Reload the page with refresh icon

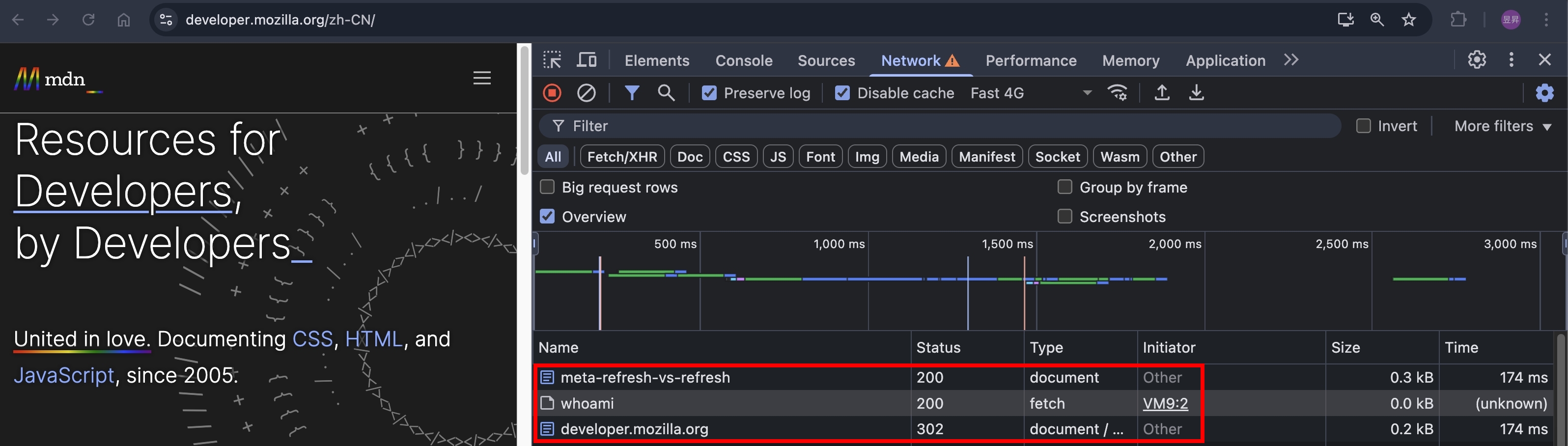(88, 20)
